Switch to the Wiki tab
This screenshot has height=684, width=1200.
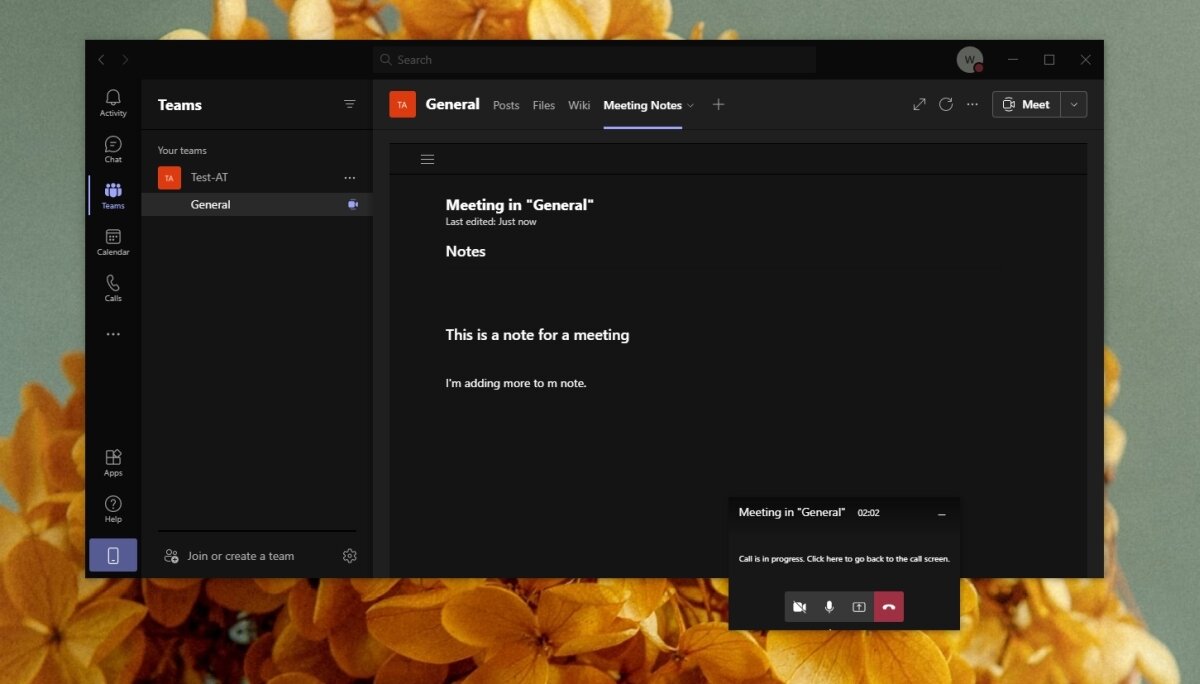(579, 105)
